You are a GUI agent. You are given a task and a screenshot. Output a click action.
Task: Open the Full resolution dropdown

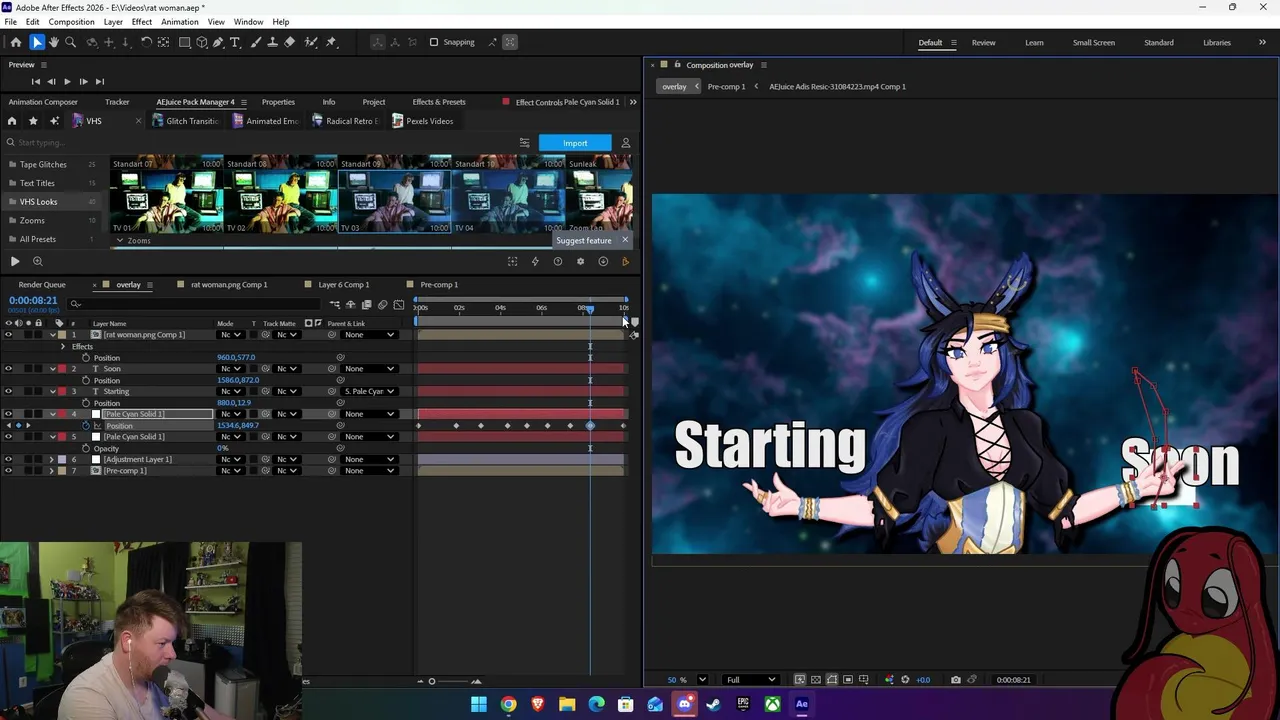(751, 680)
